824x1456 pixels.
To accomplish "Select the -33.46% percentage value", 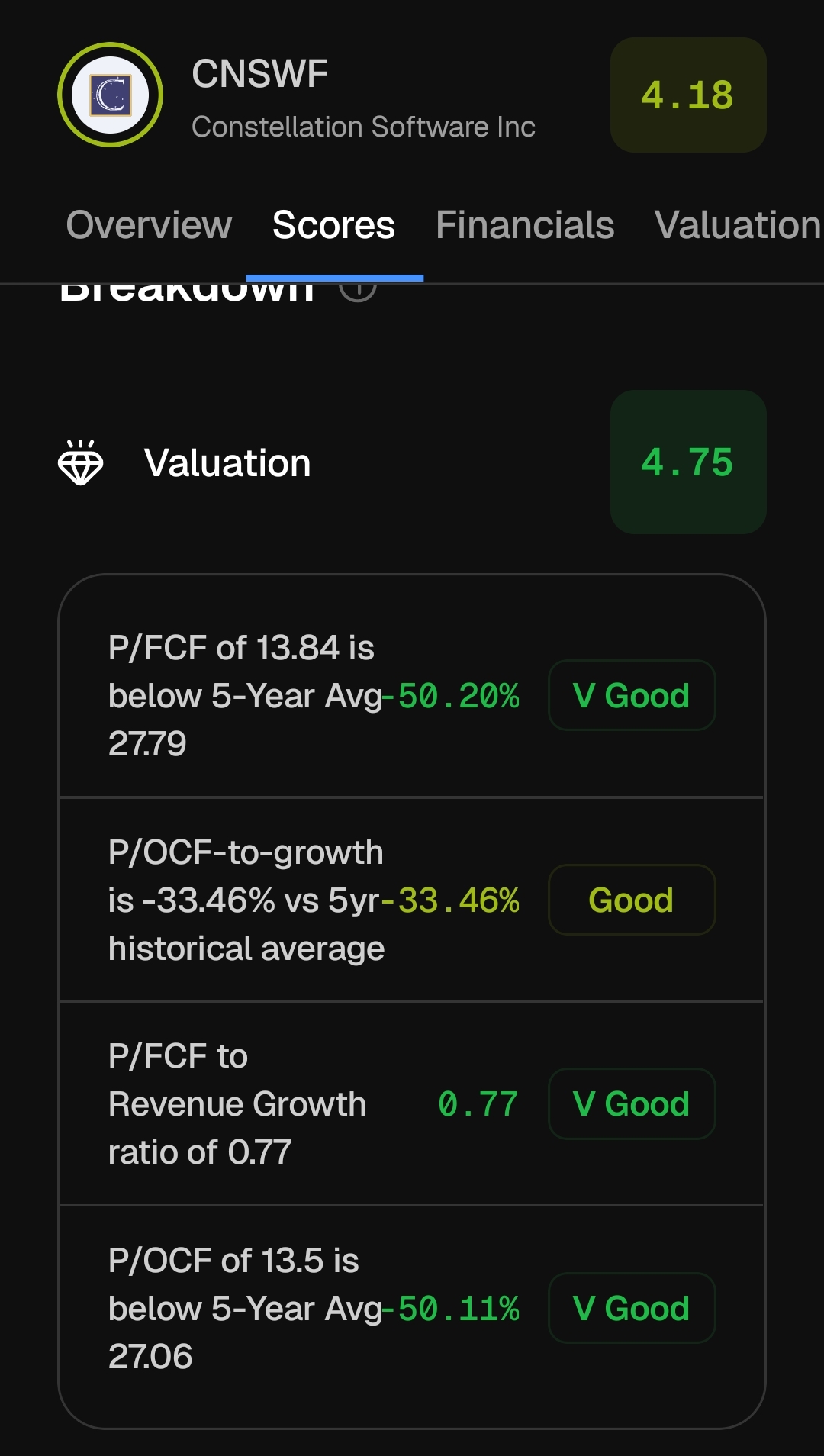I will tap(450, 900).
